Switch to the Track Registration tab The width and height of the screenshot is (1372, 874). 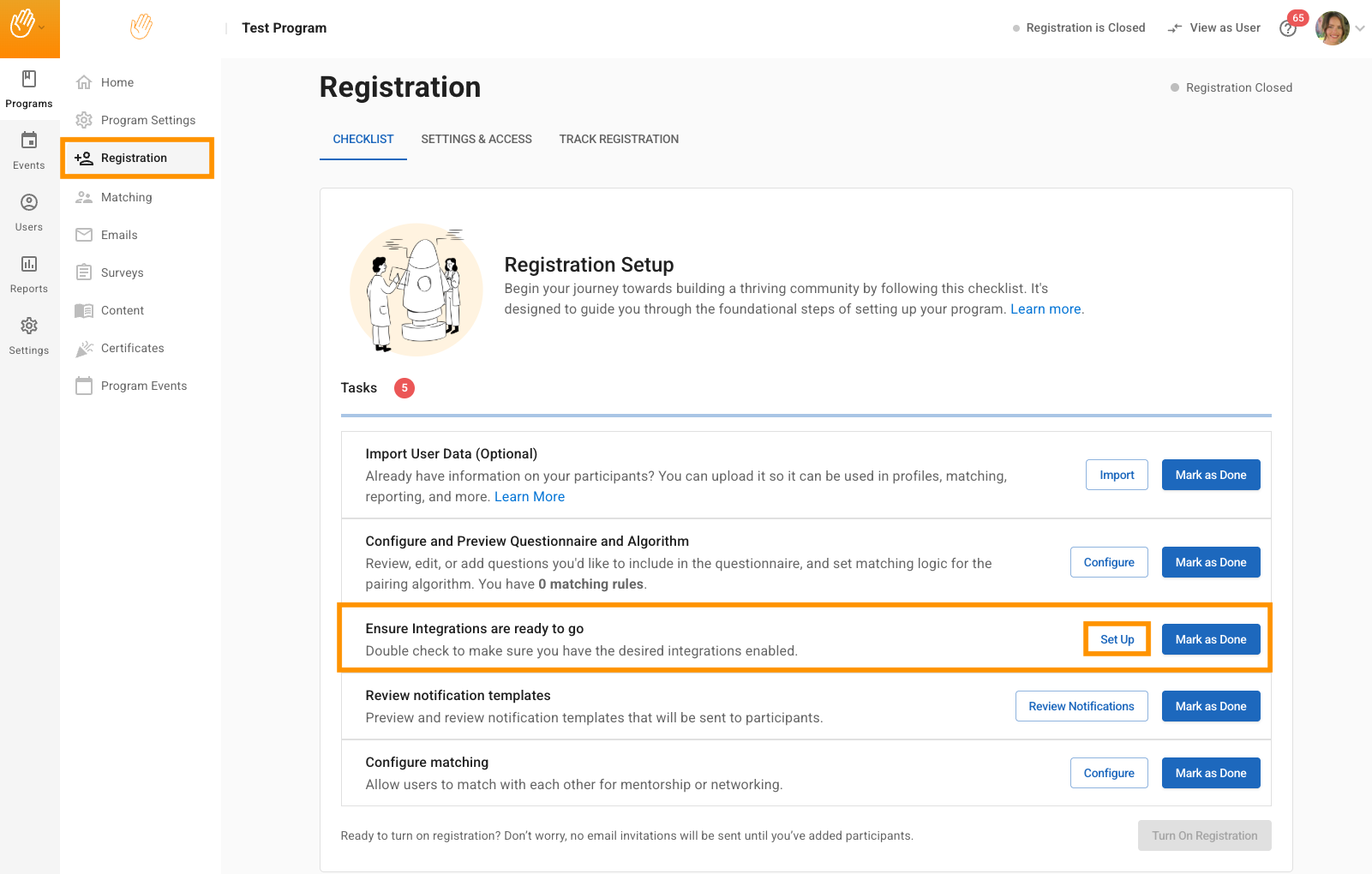(x=619, y=139)
